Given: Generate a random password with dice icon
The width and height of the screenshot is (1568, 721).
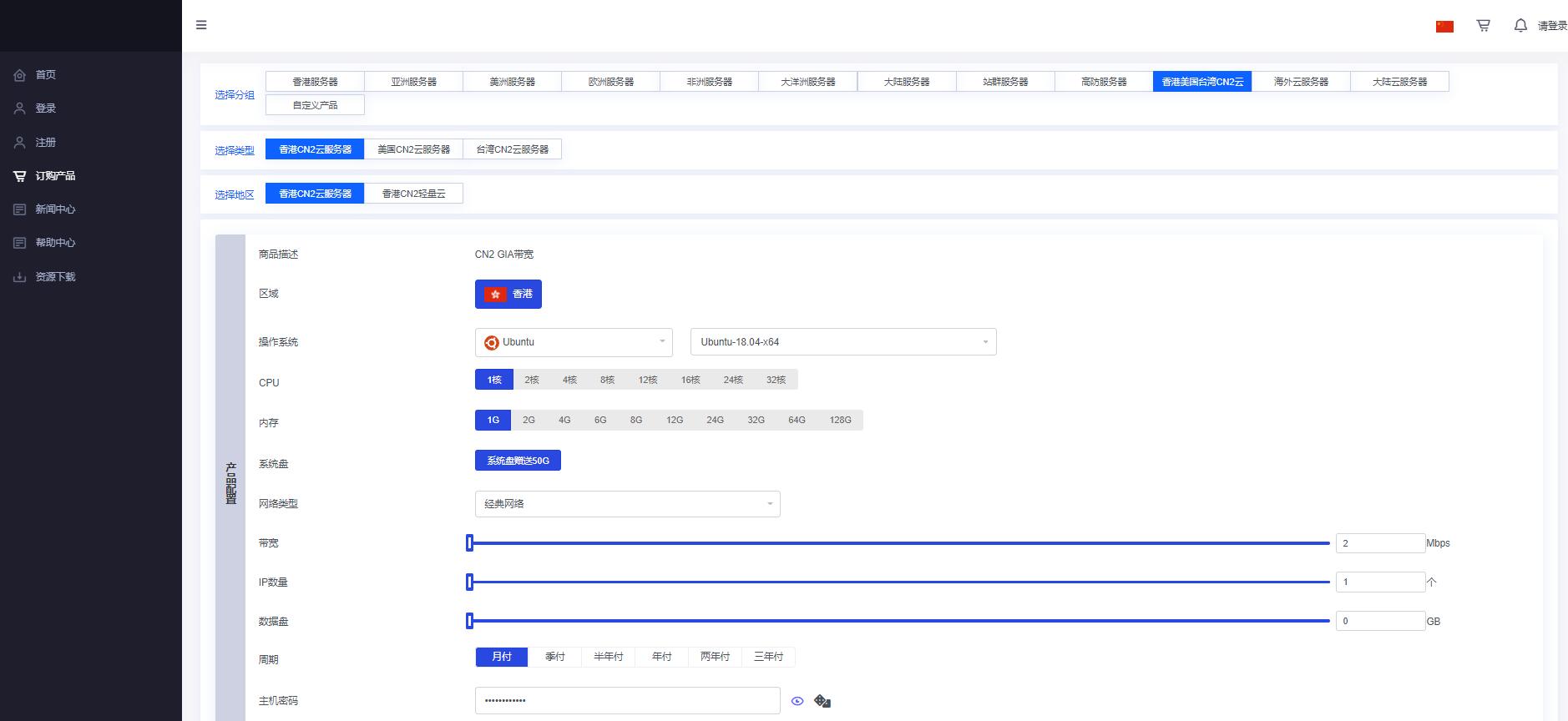Looking at the screenshot, I should [822, 701].
